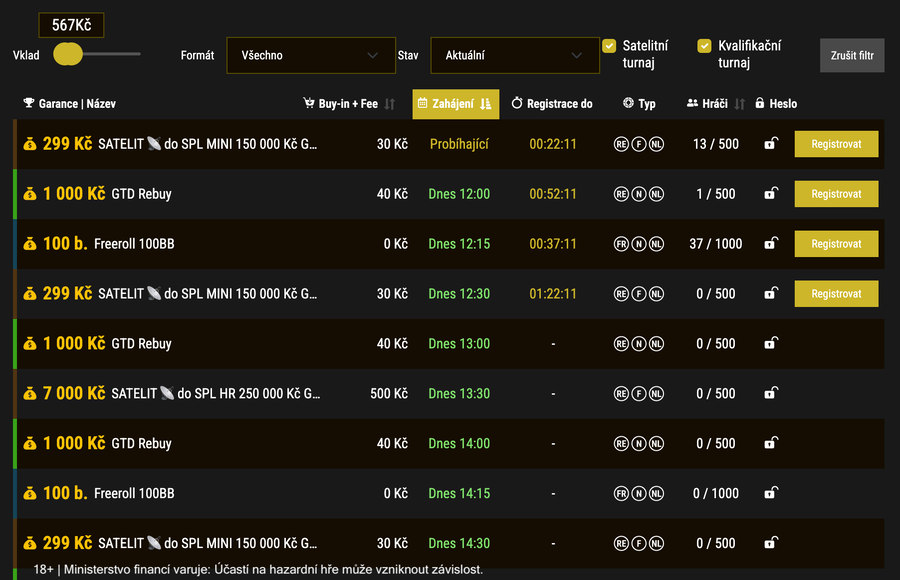Click the Garance | Název column header

click(70, 104)
